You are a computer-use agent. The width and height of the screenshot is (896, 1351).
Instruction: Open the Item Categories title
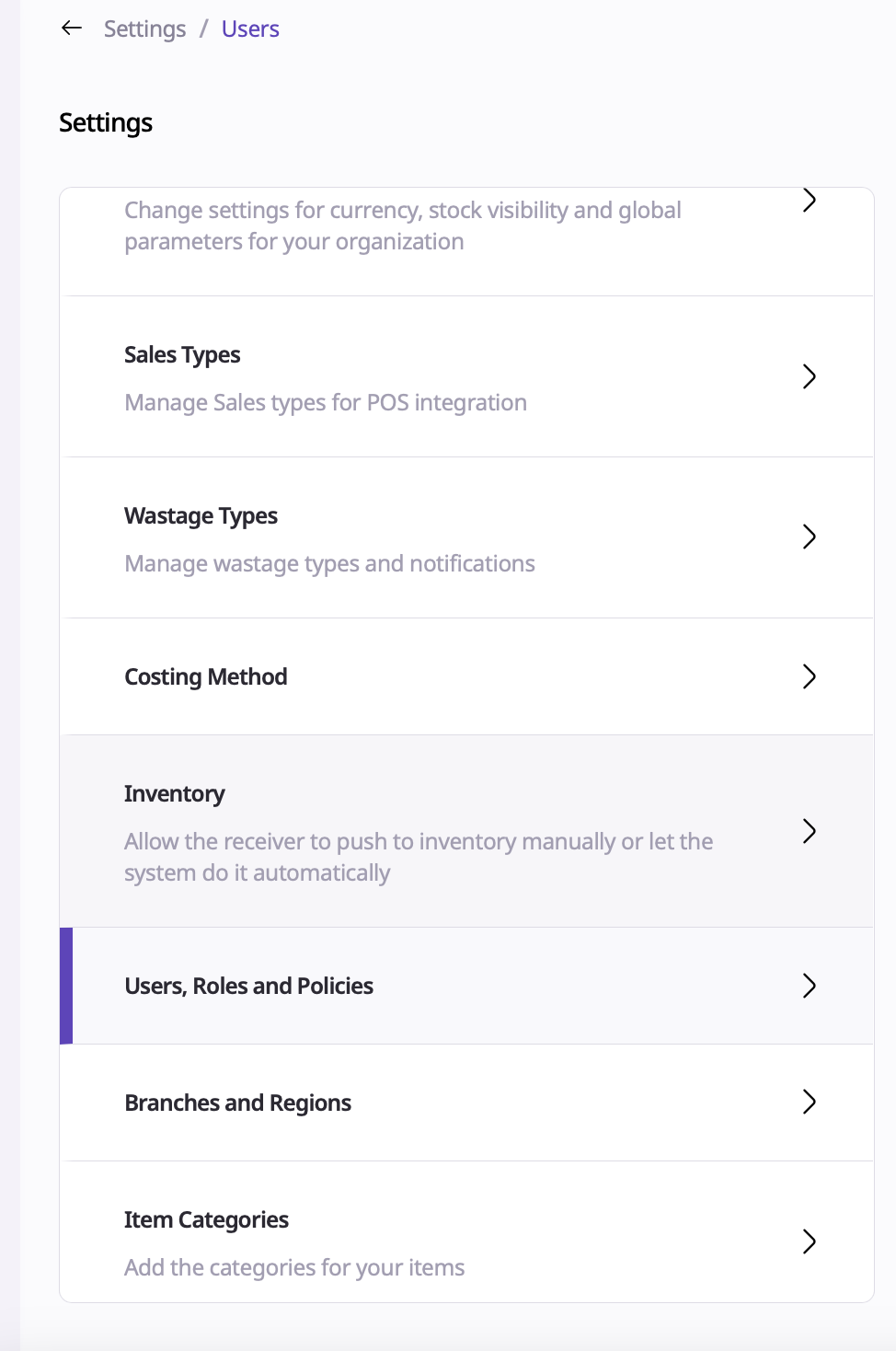[206, 1220]
